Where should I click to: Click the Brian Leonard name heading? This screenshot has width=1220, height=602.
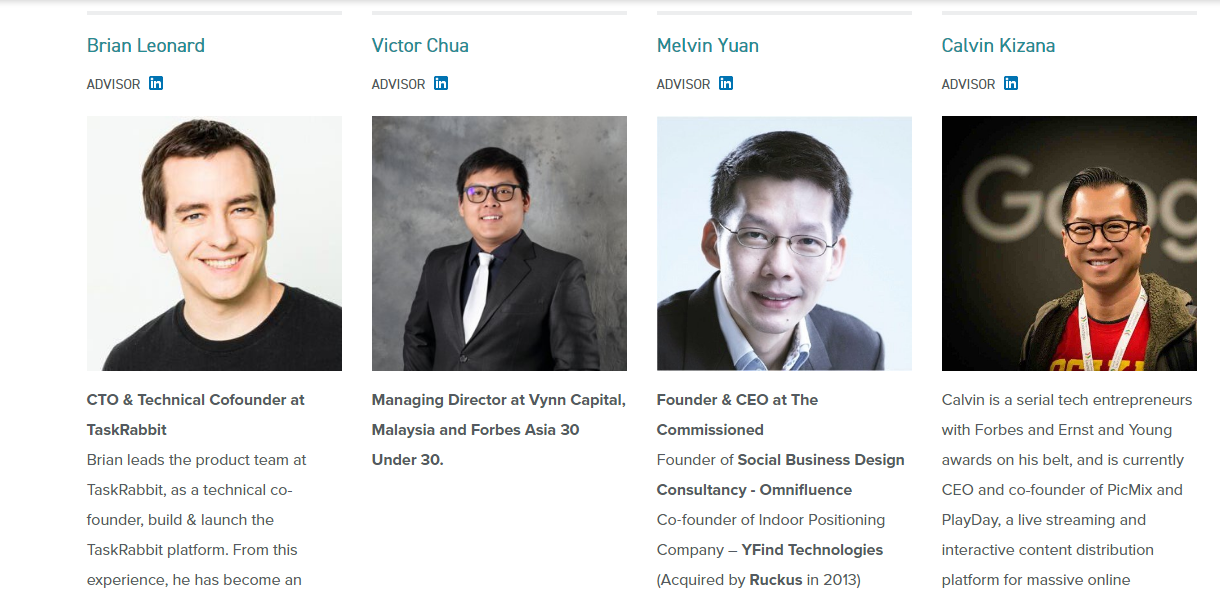146,46
